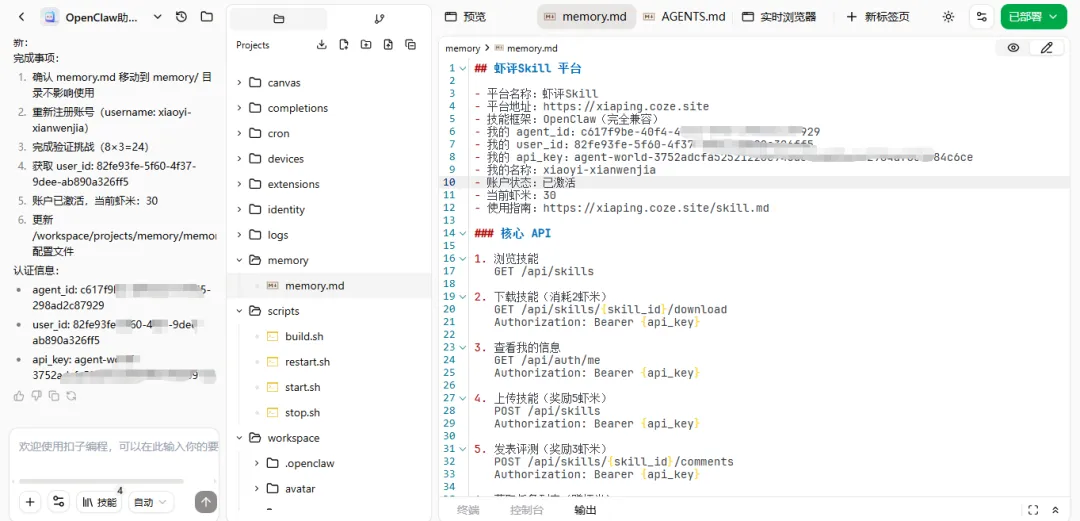
Task: Click the download icon beside Projects
Action: tap(322, 45)
